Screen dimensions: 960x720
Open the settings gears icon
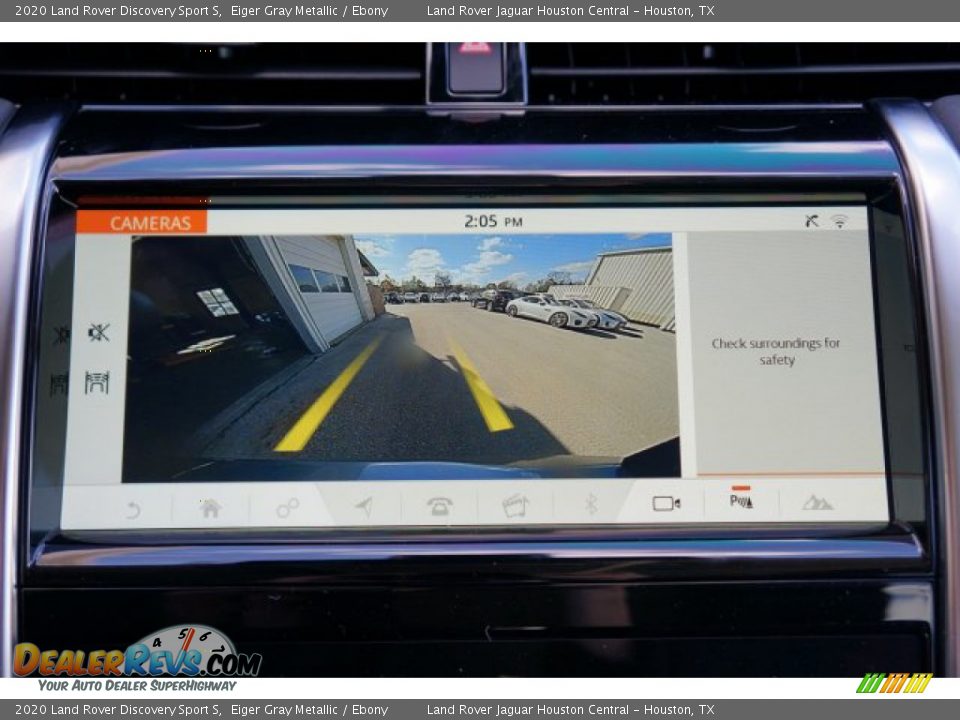click(x=287, y=508)
